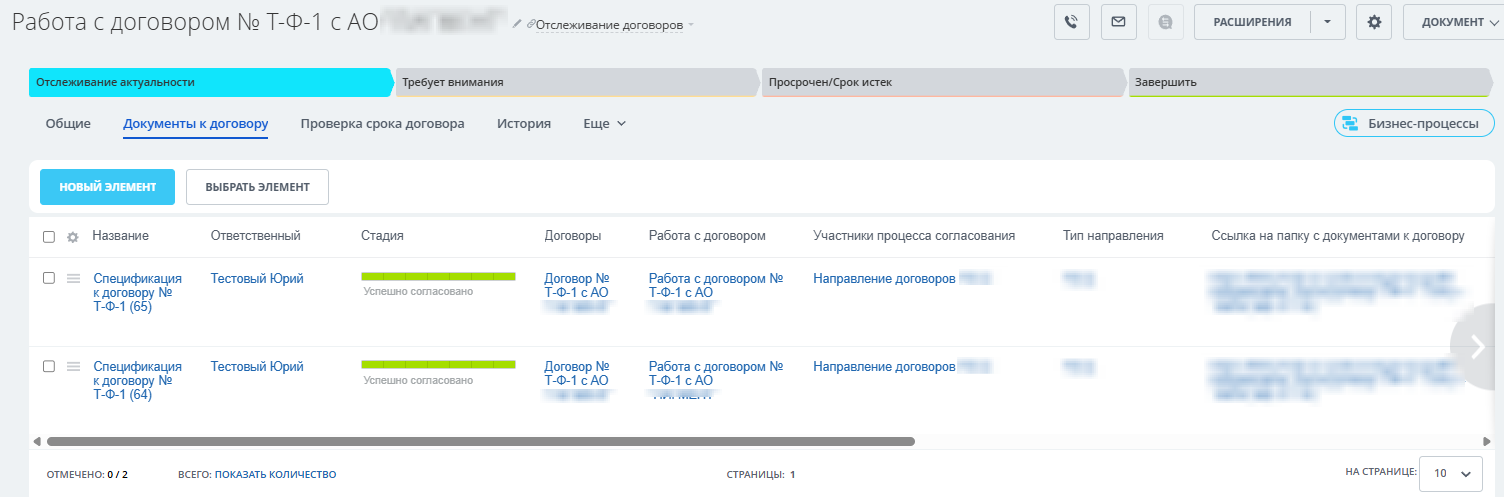The height and width of the screenshot is (497, 1504).
Task: Sort by the Ответственный column header
Action: click(255, 236)
